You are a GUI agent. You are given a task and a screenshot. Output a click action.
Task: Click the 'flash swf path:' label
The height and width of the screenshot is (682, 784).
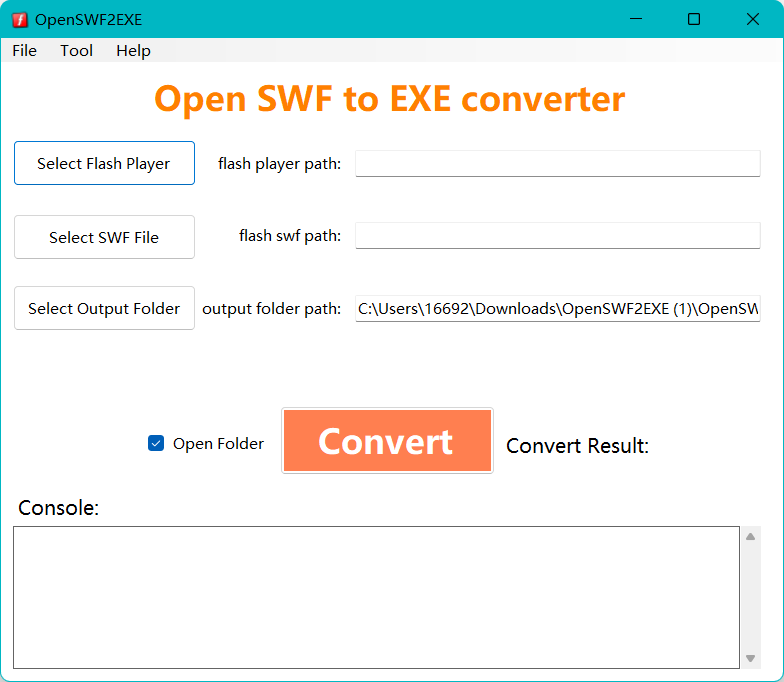(x=290, y=236)
